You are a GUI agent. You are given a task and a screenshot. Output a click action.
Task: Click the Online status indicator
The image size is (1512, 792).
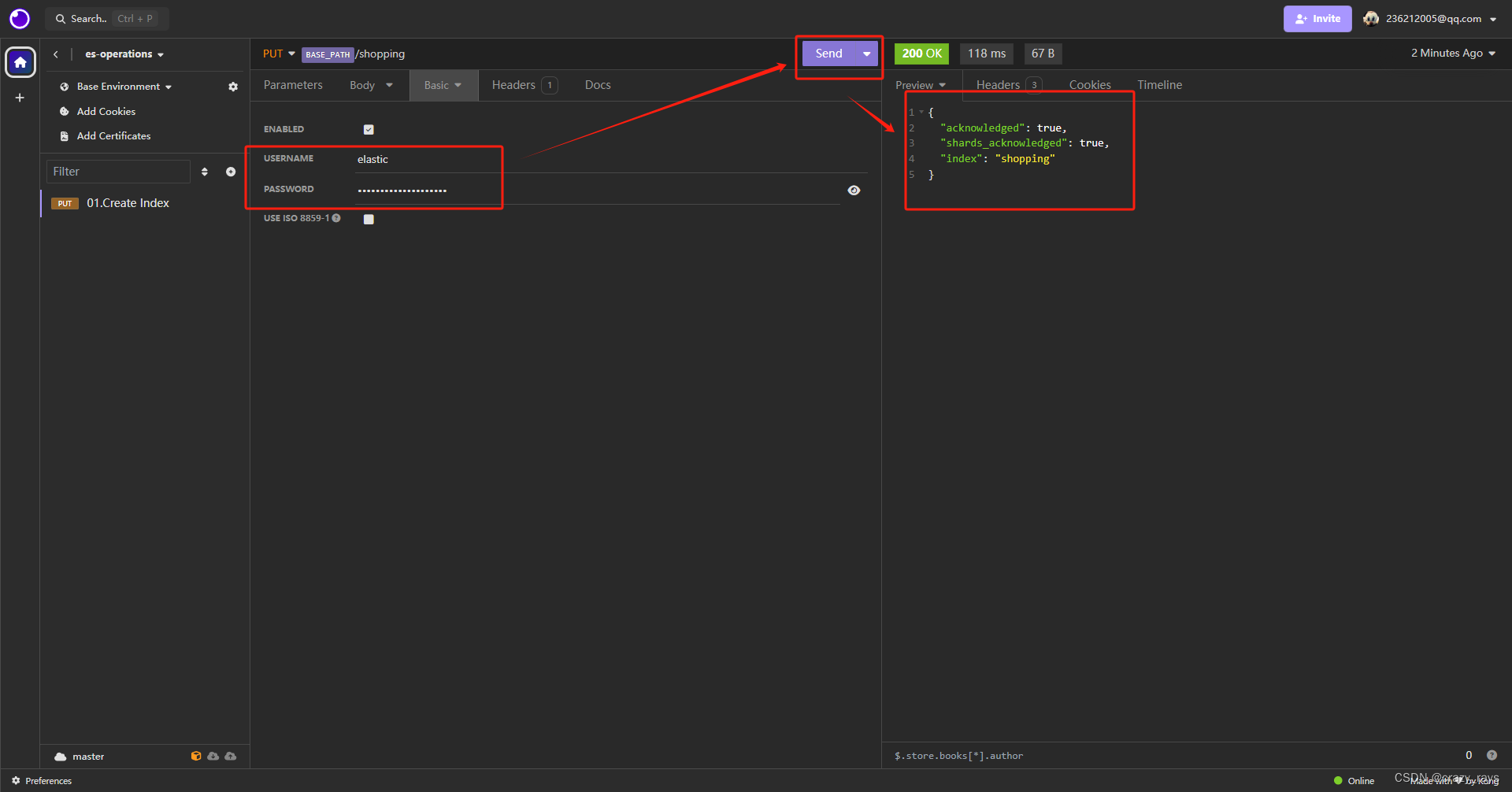1354,781
